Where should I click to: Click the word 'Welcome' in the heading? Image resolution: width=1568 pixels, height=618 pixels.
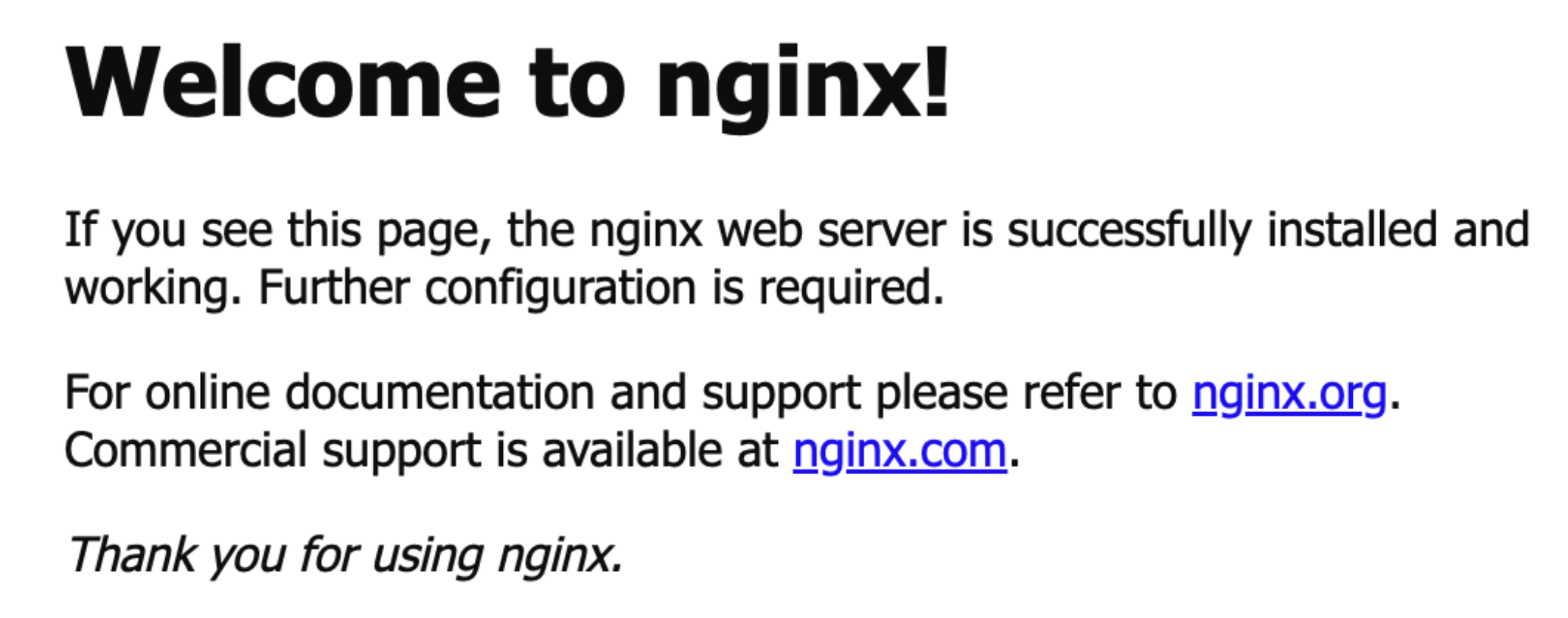pos(283,82)
